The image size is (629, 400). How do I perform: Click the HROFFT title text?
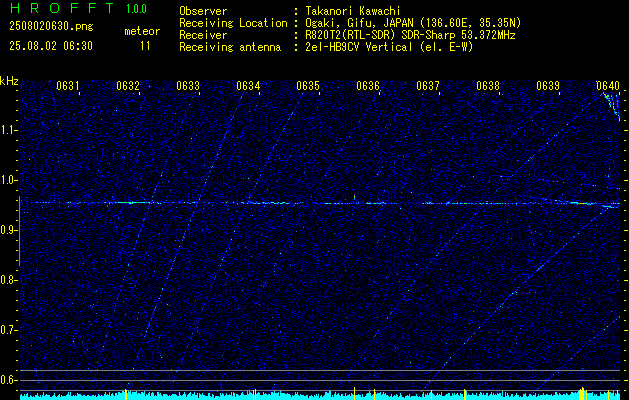(64, 8)
